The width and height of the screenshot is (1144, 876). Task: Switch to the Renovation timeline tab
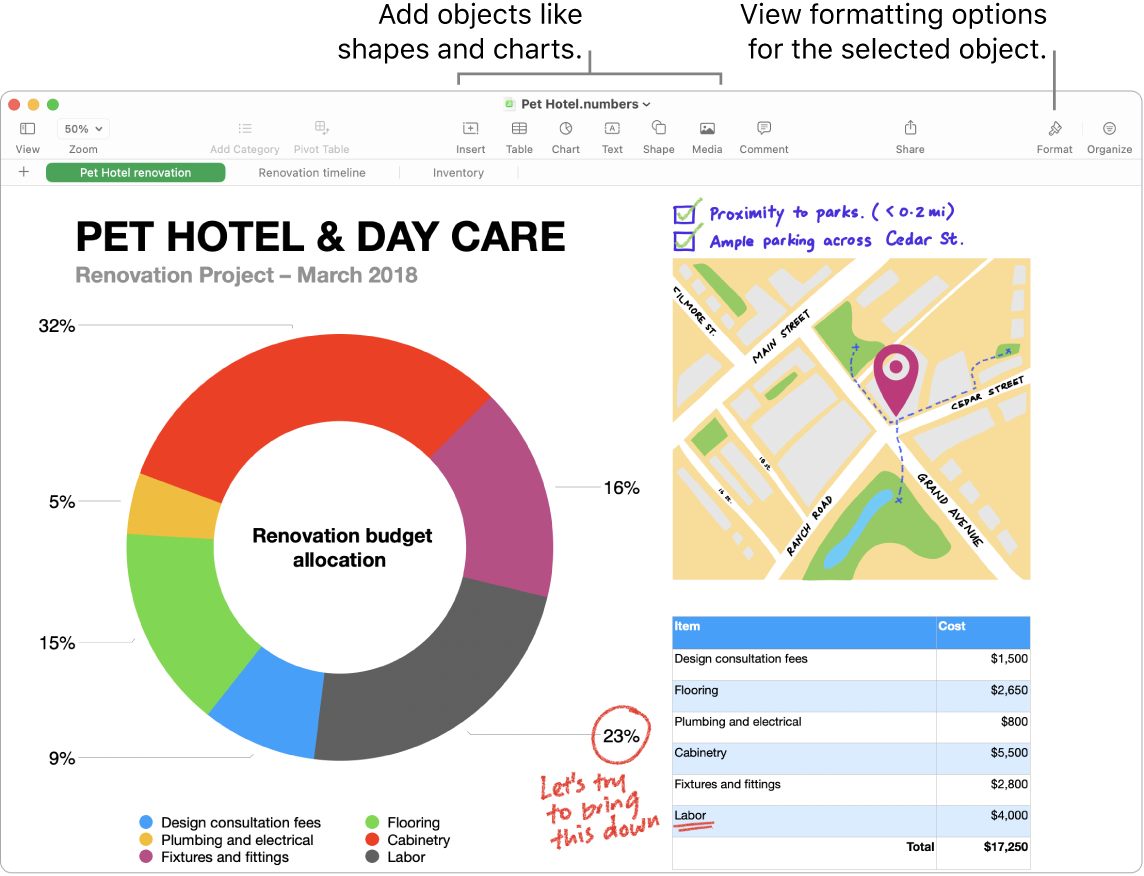311,172
